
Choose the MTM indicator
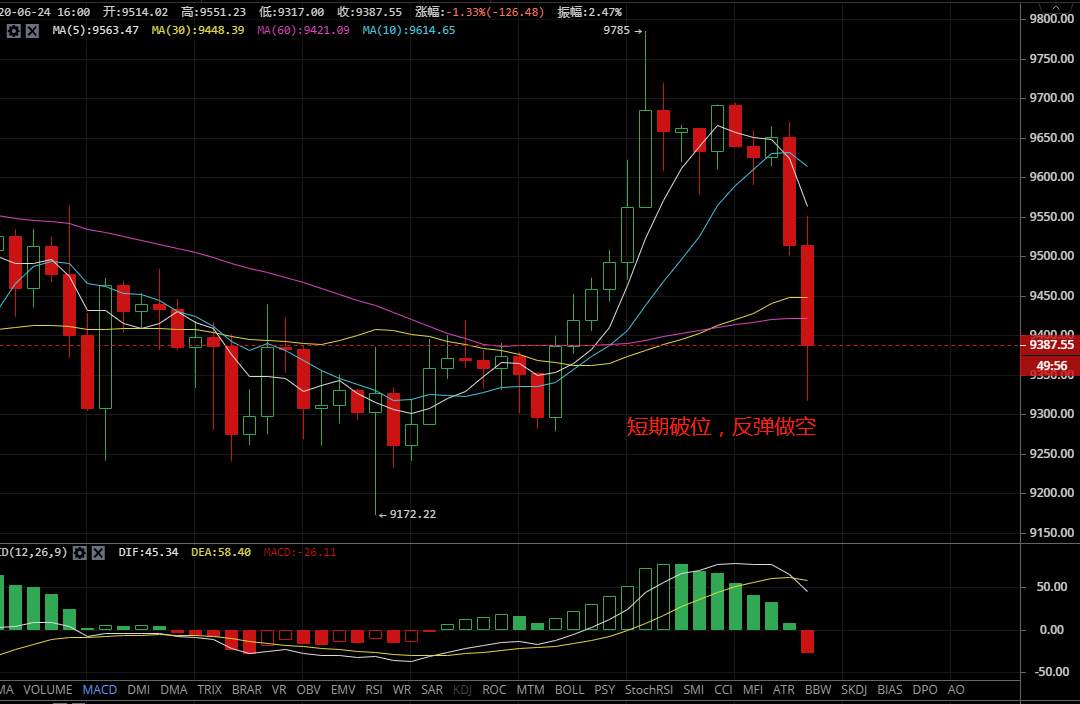[530, 690]
